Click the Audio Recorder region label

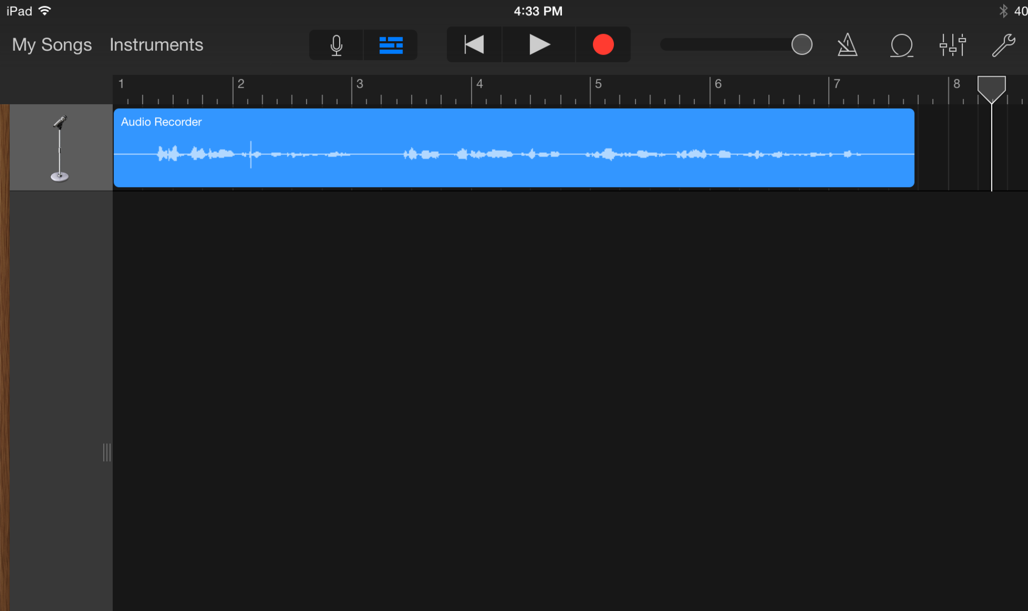[x=161, y=122]
